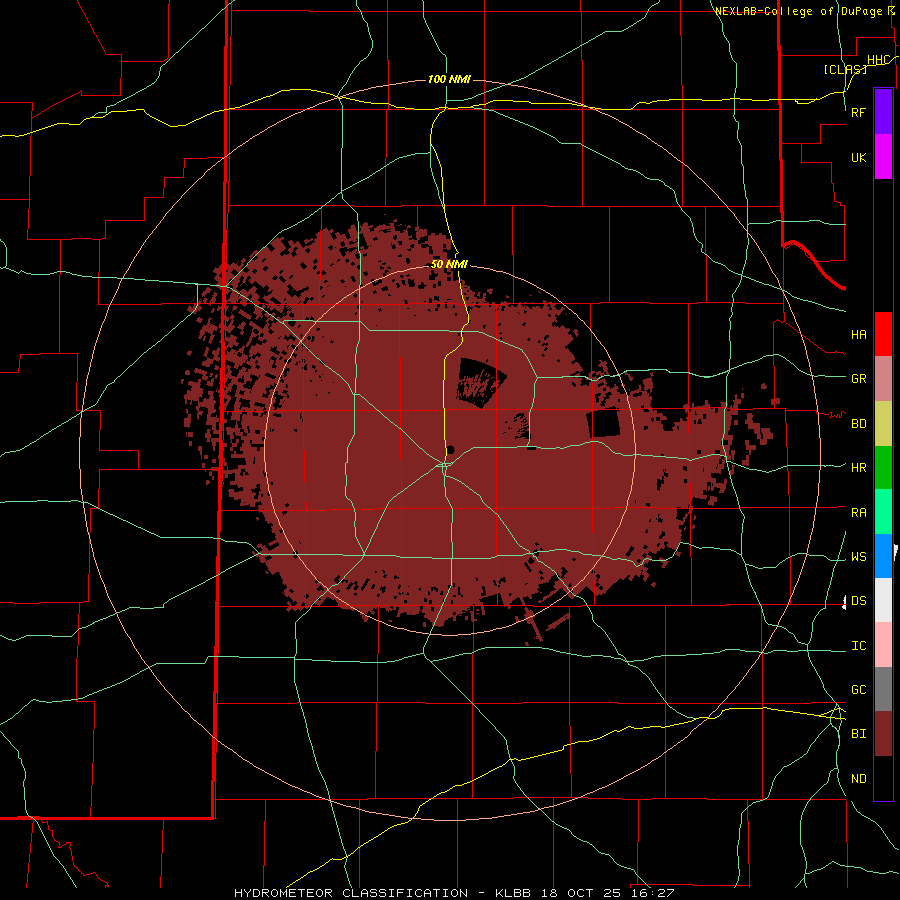Click the GC legend label
This screenshot has width=900, height=900.
[x=859, y=690]
